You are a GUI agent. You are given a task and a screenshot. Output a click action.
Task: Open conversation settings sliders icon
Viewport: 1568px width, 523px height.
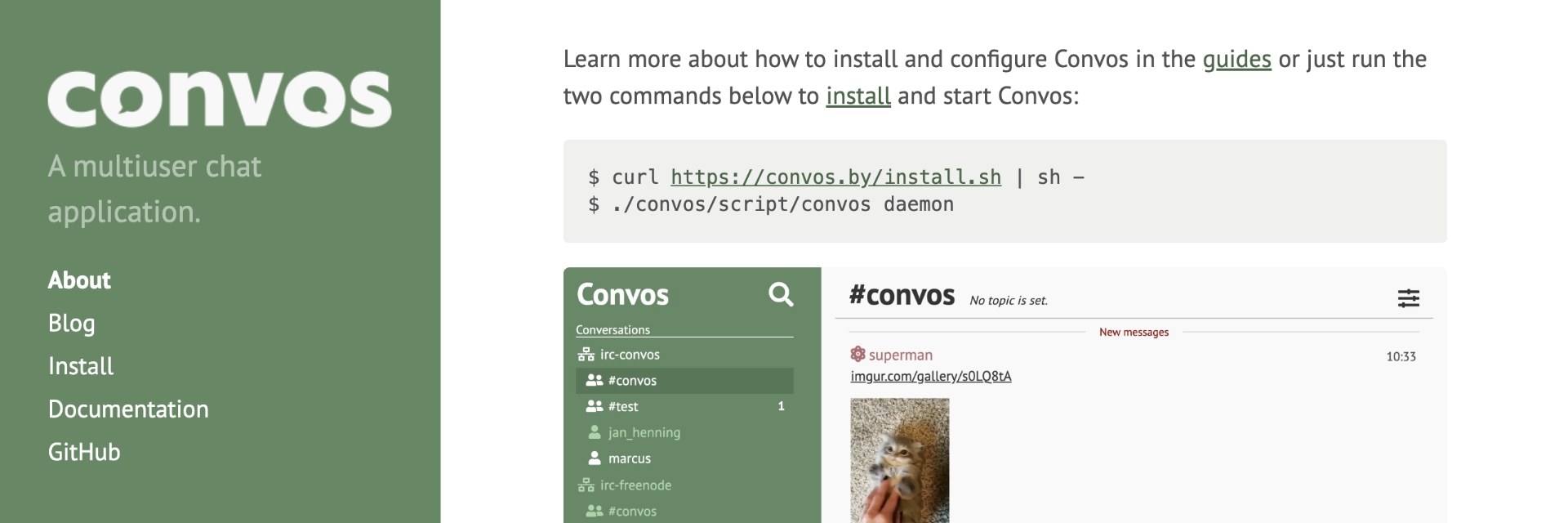(1408, 298)
